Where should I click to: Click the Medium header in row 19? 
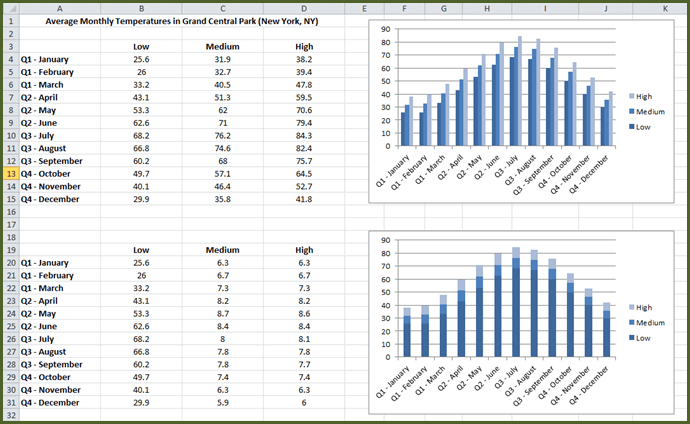[222, 250]
